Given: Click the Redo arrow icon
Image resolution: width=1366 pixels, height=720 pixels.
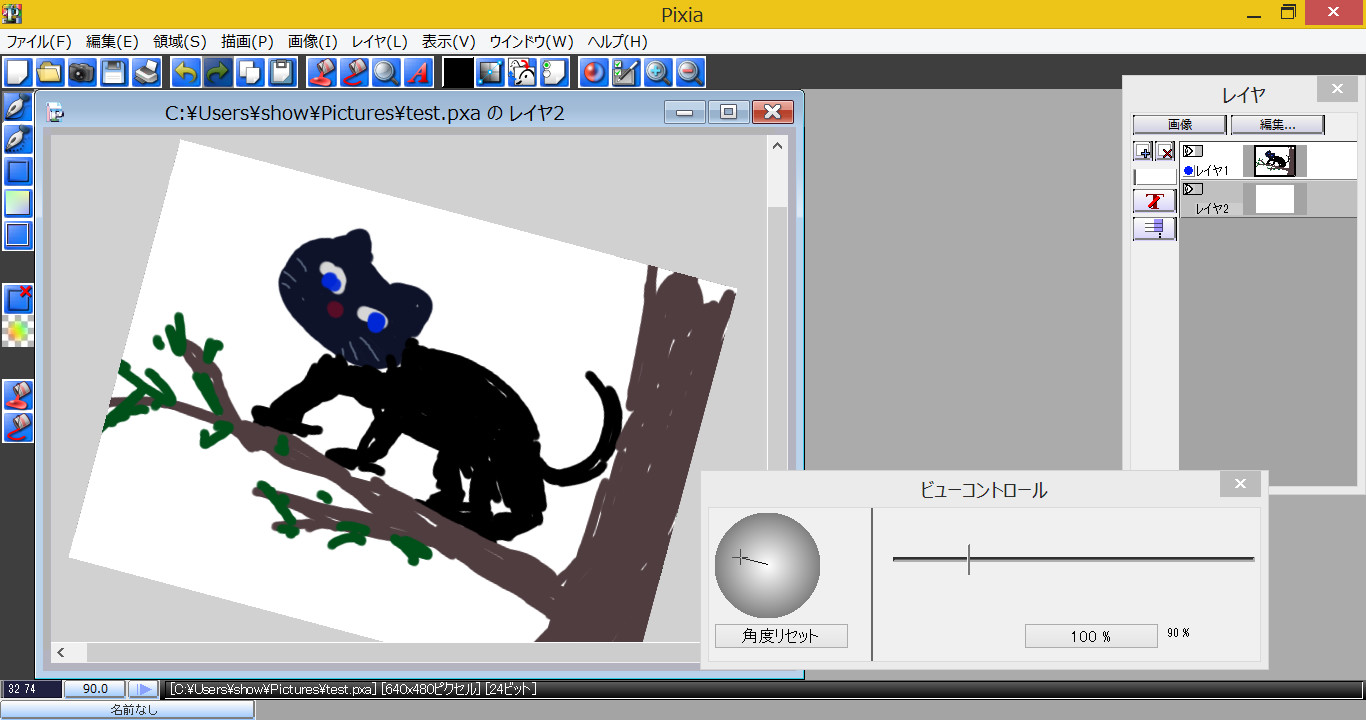Looking at the screenshot, I should click(219, 71).
